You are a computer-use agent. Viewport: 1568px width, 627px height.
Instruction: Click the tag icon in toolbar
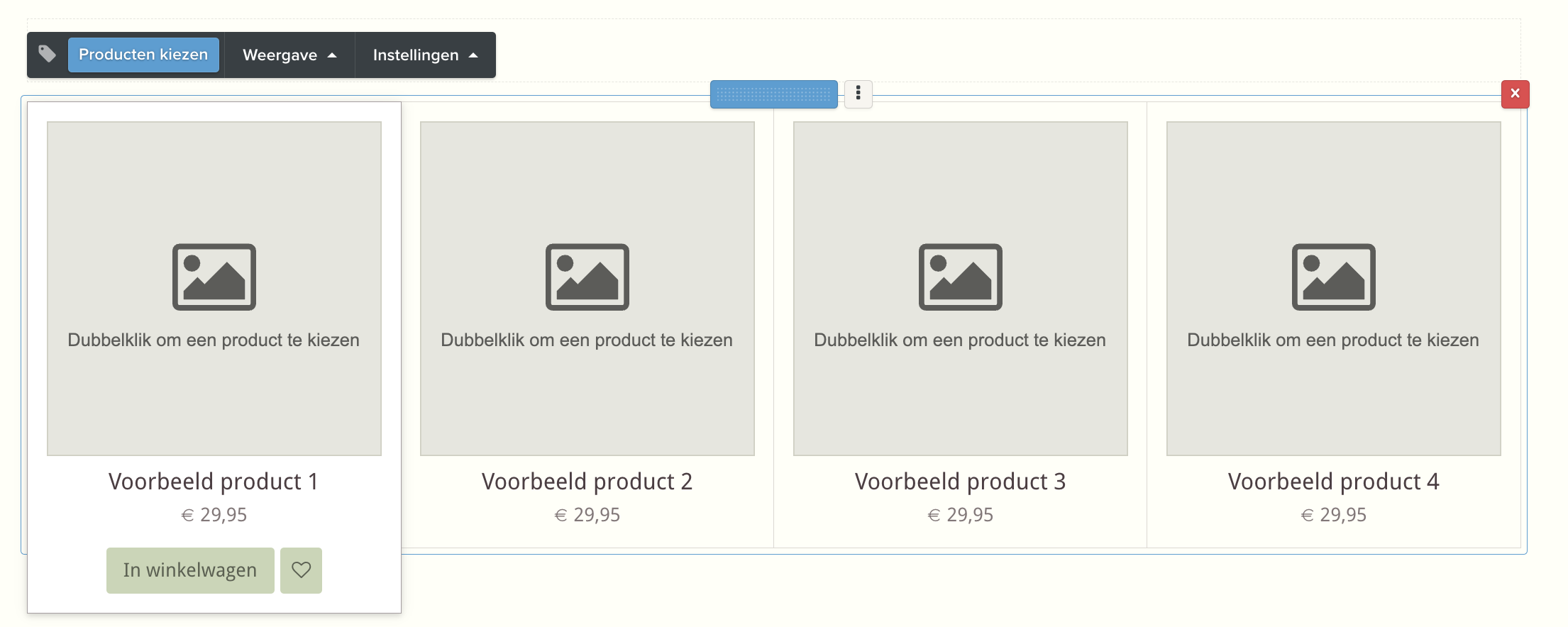coord(47,55)
